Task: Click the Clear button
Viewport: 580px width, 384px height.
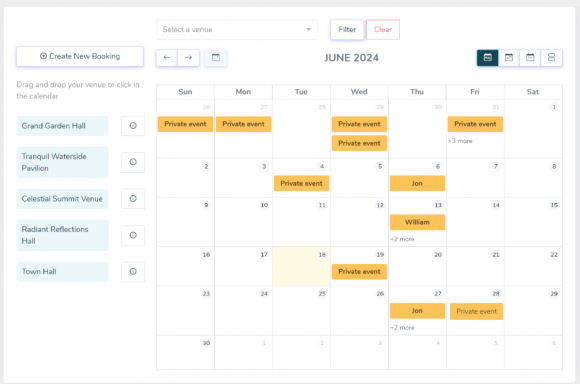Action: tap(383, 30)
